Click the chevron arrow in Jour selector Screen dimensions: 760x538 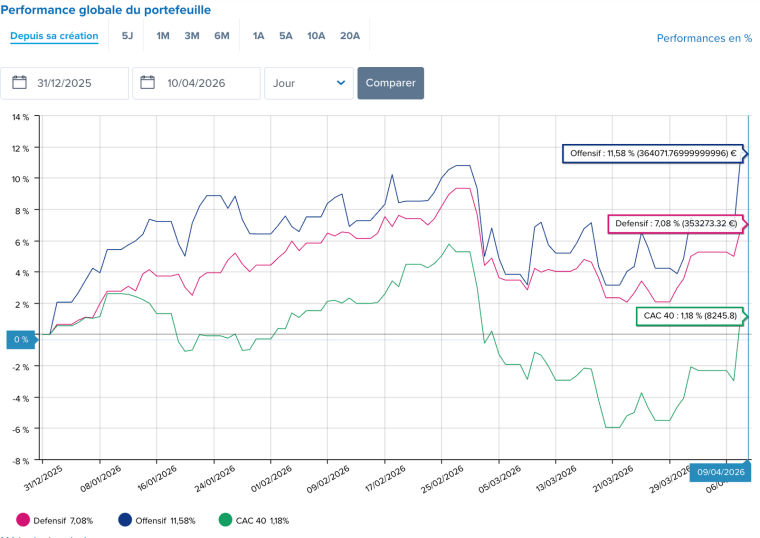pos(341,83)
